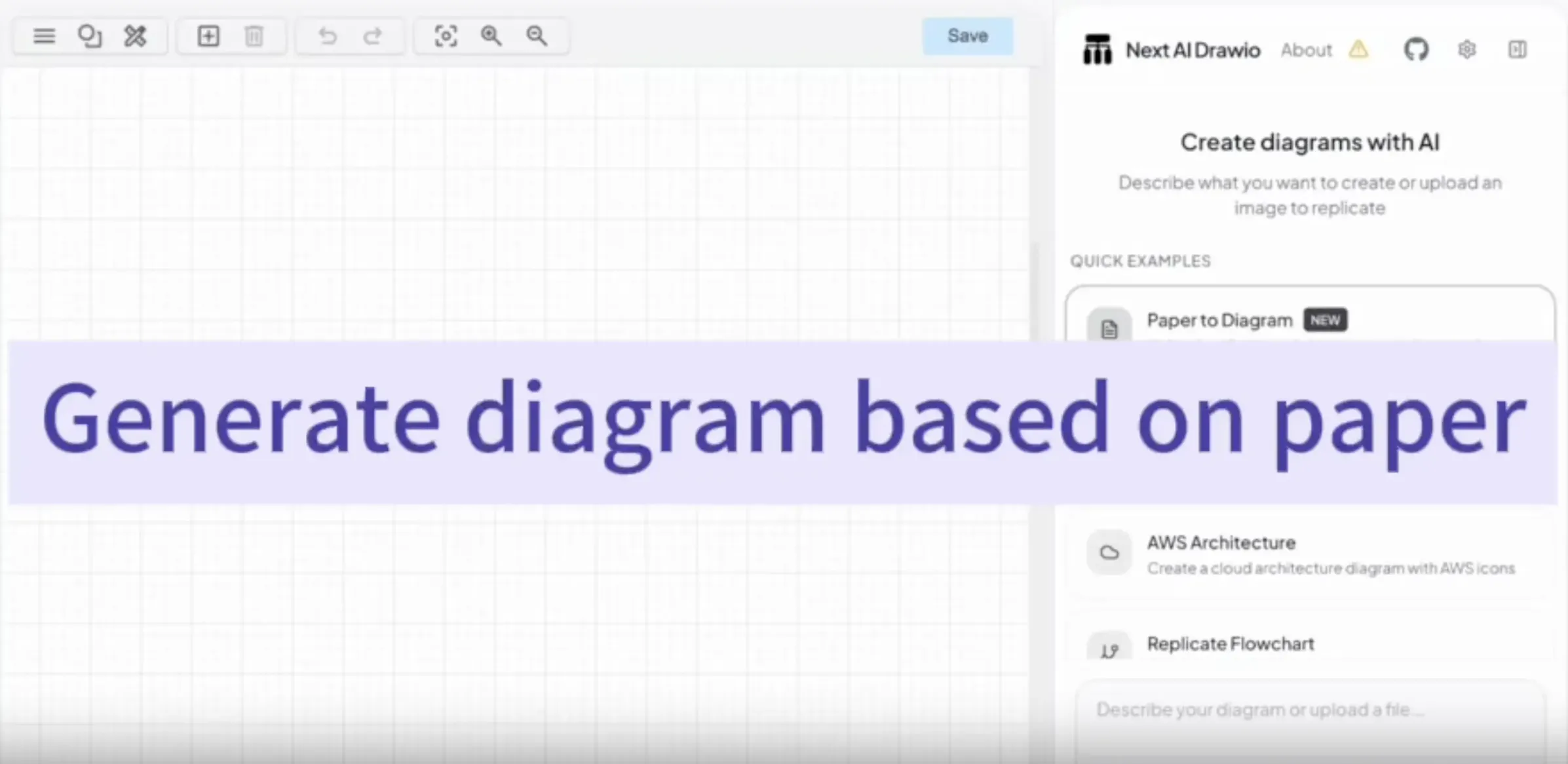This screenshot has height=764, width=1568.
Task: Delete selection using the trash icon
Action: (254, 36)
